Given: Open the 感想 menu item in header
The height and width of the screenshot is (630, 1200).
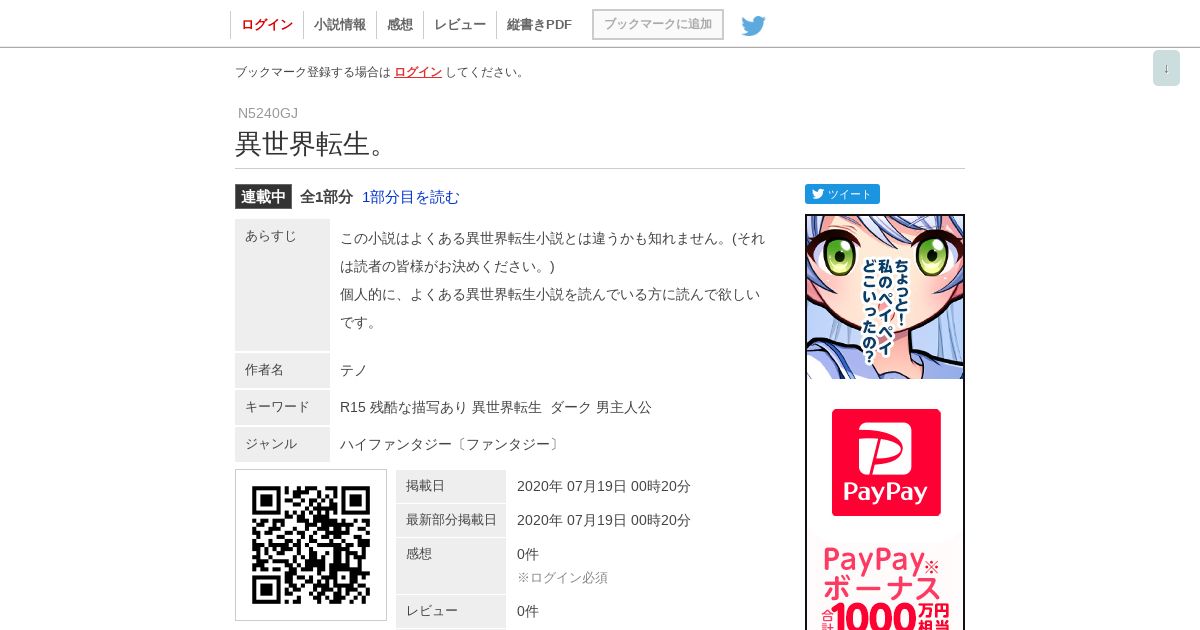Looking at the screenshot, I should 400,25.
